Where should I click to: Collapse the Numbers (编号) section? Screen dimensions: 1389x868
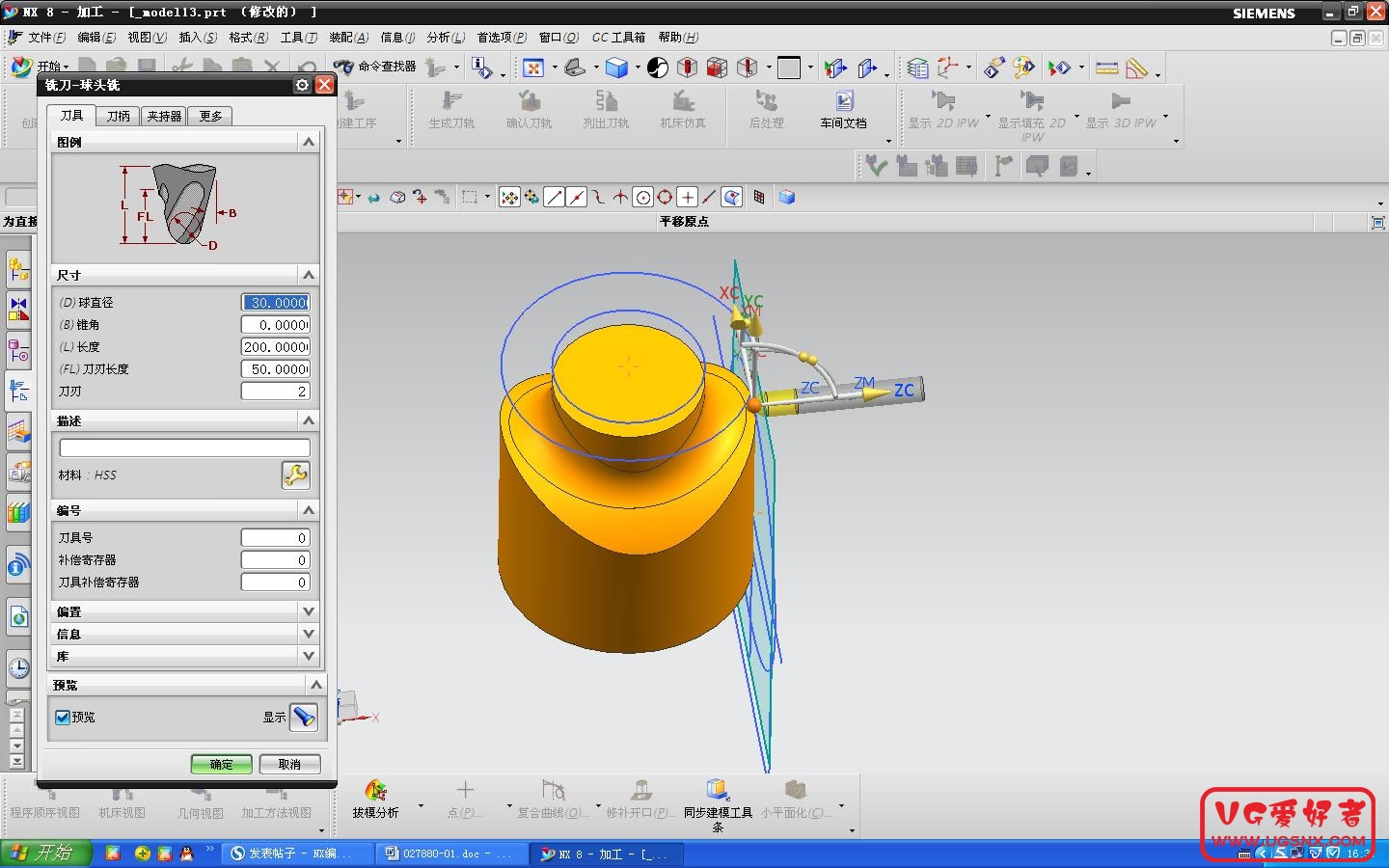click(x=309, y=510)
